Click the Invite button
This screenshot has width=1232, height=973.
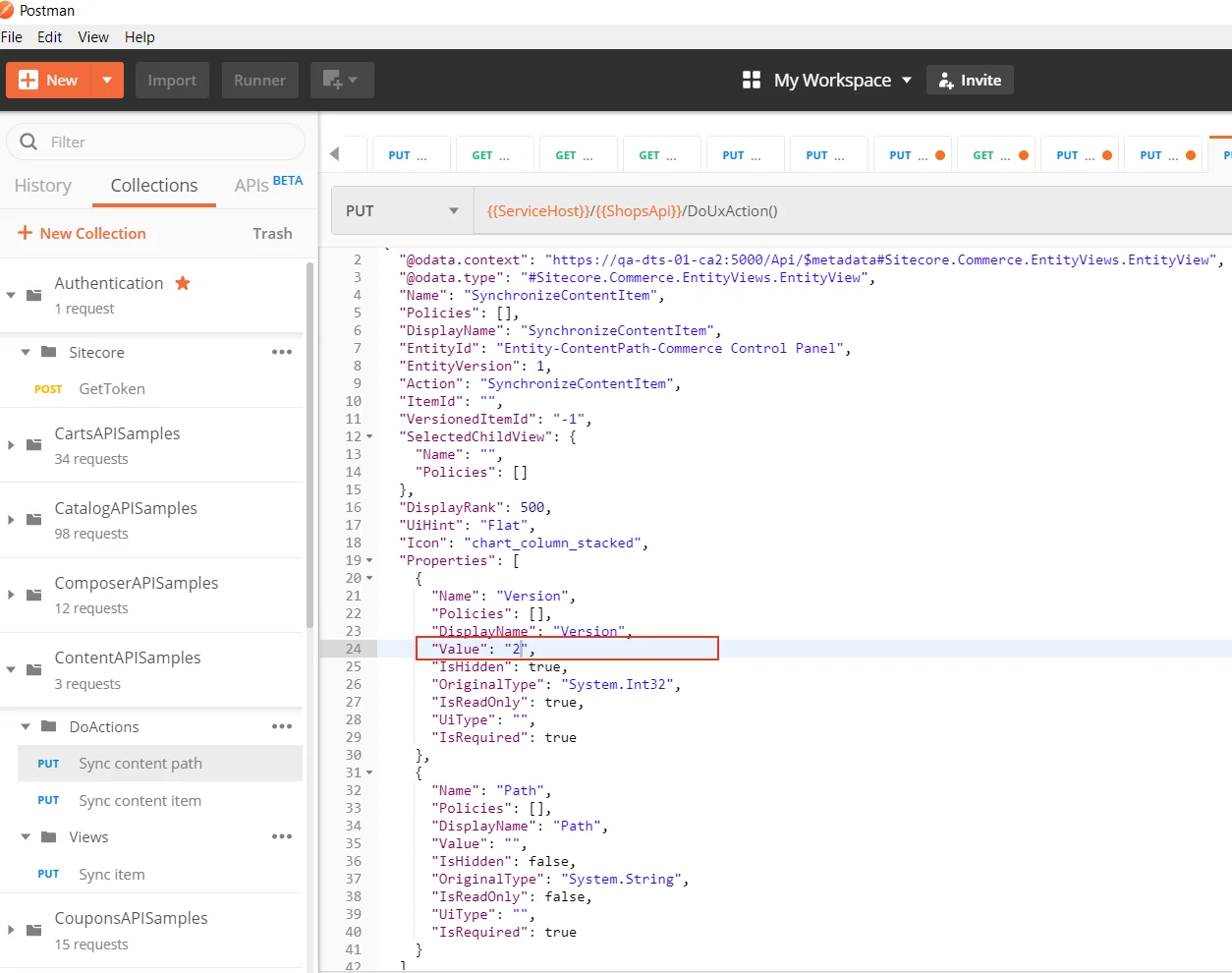pyautogui.click(x=970, y=80)
